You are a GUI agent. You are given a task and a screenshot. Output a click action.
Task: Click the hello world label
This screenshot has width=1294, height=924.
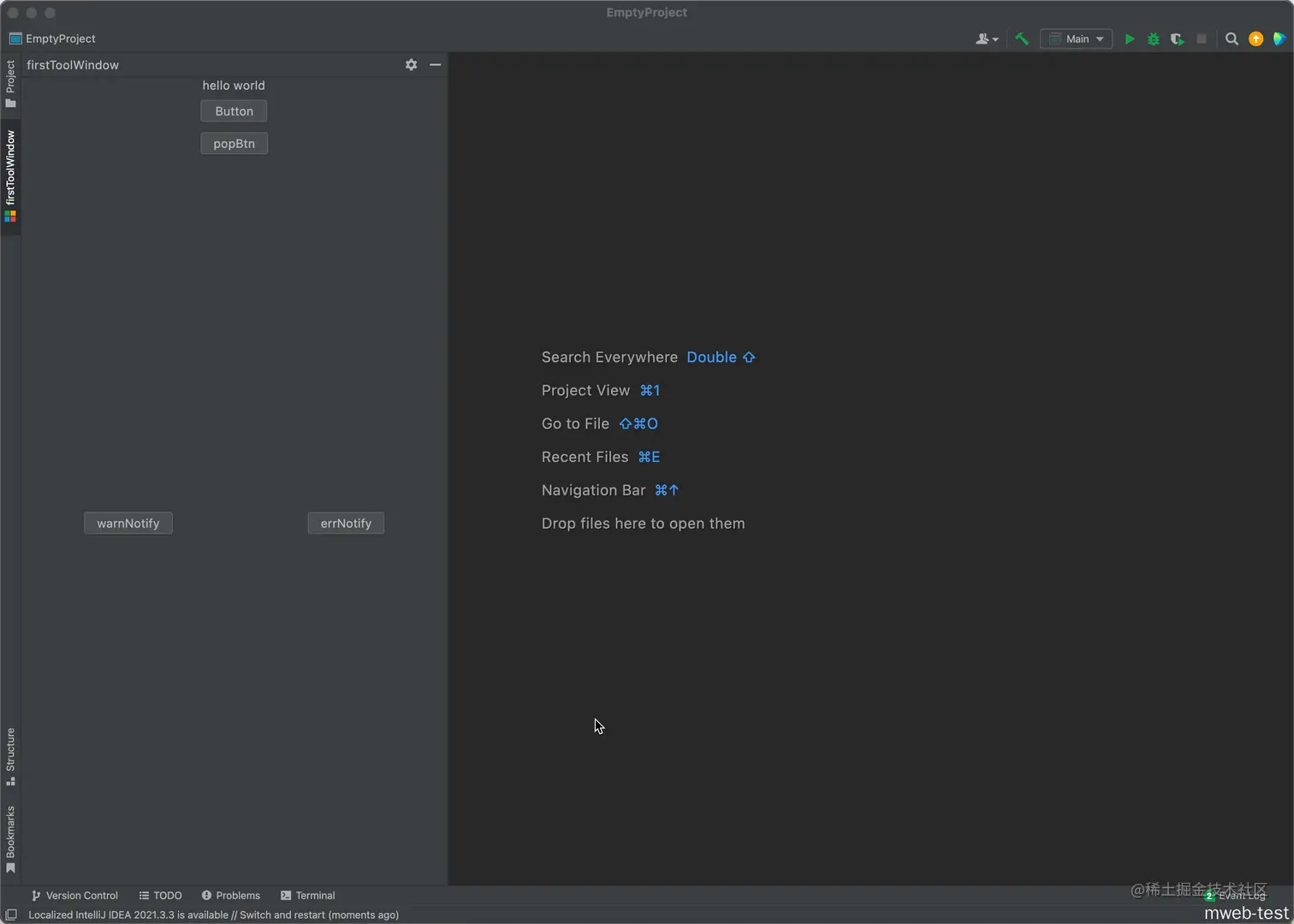coord(234,86)
